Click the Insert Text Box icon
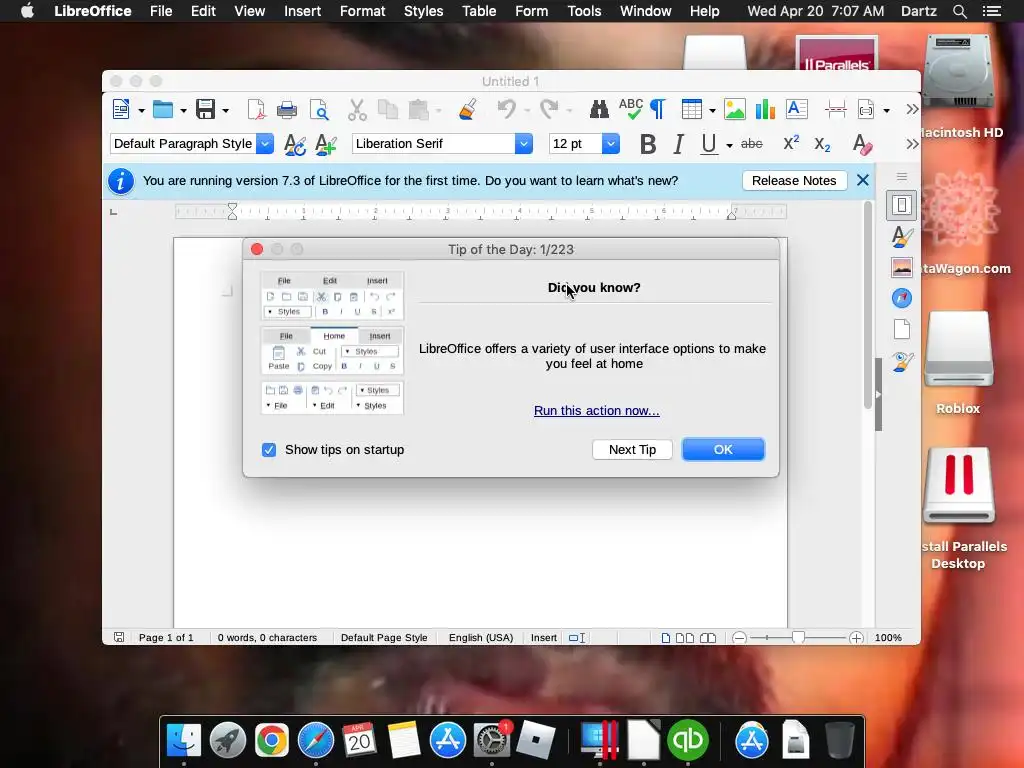The height and width of the screenshot is (768, 1024). coord(797,109)
